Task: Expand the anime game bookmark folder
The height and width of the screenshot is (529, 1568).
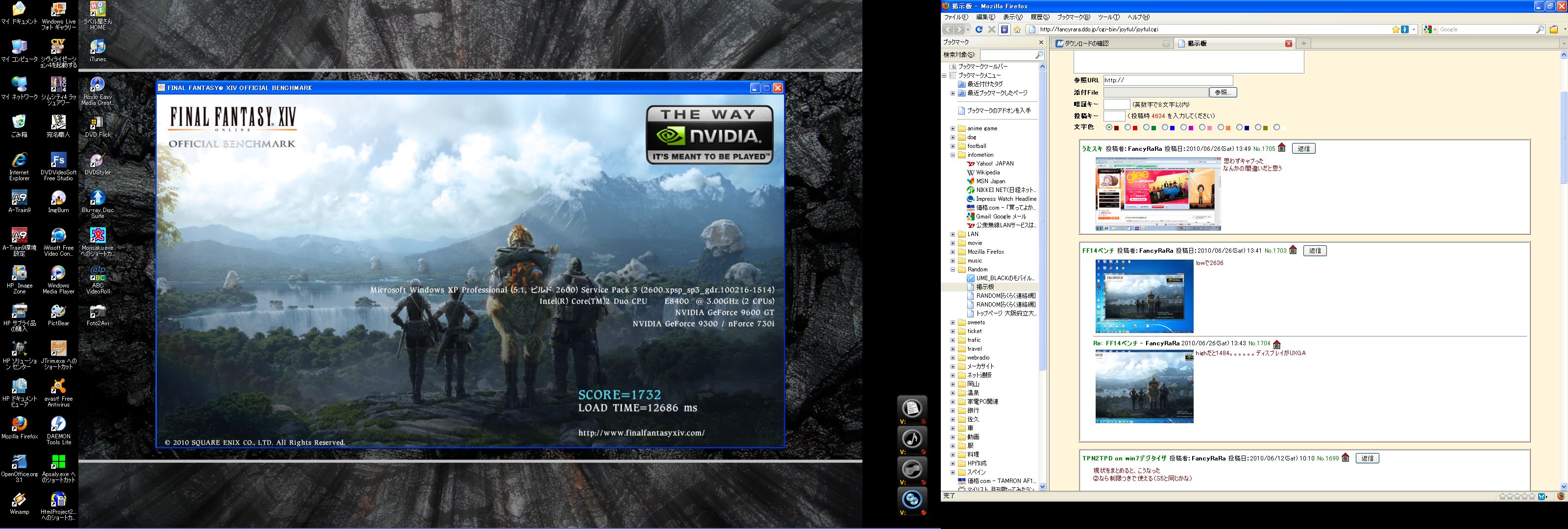Action: click(953, 128)
